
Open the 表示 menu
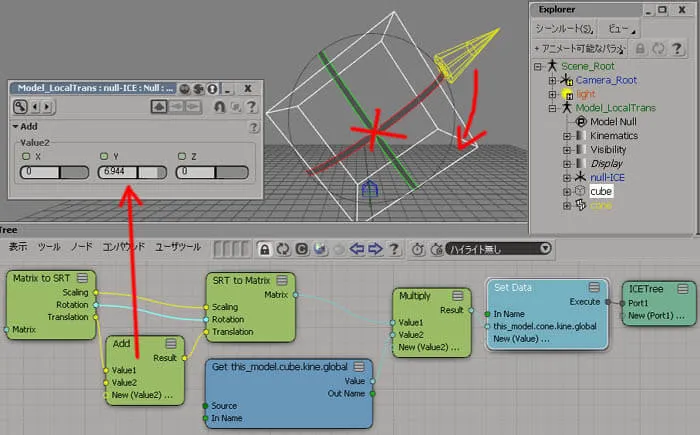tap(18, 247)
